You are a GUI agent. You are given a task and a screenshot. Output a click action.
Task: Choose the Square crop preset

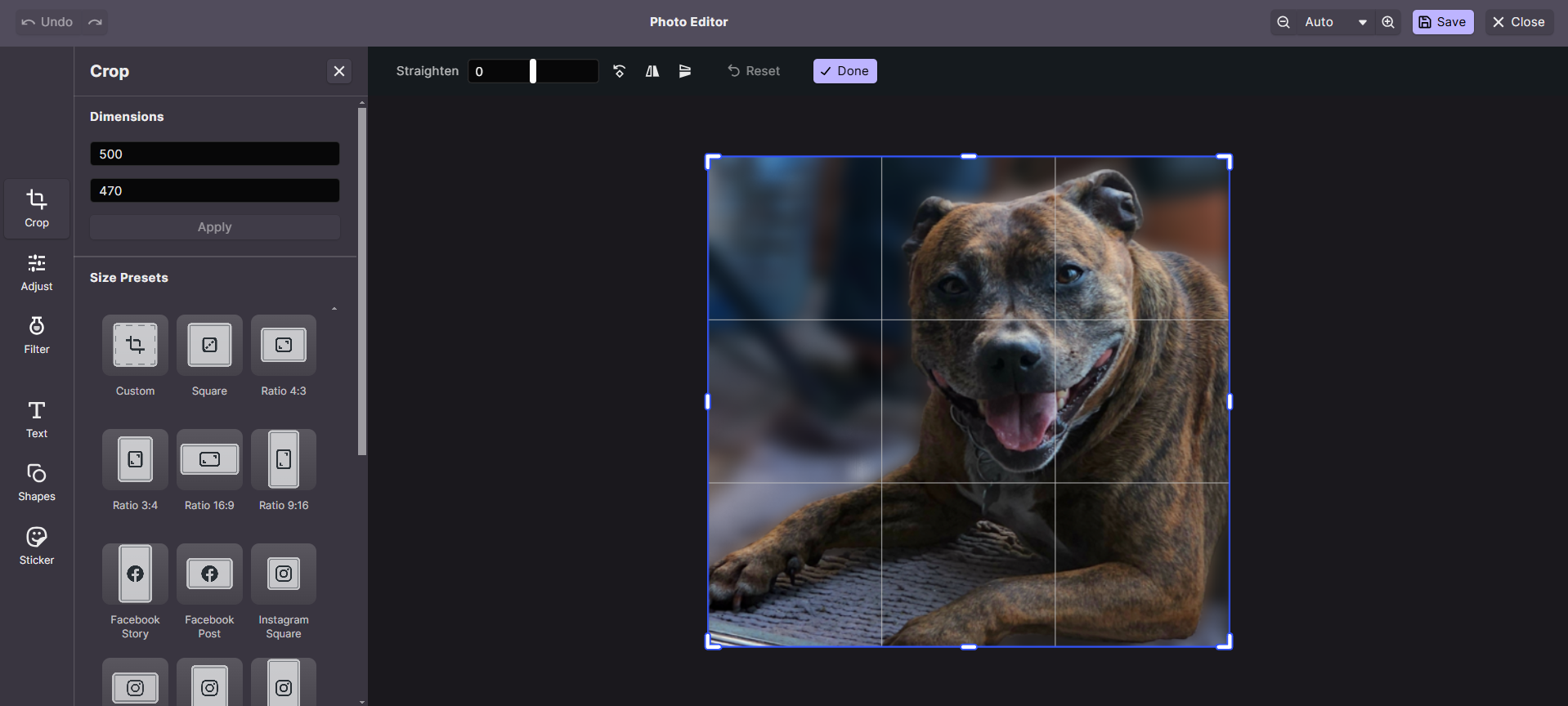pos(209,346)
